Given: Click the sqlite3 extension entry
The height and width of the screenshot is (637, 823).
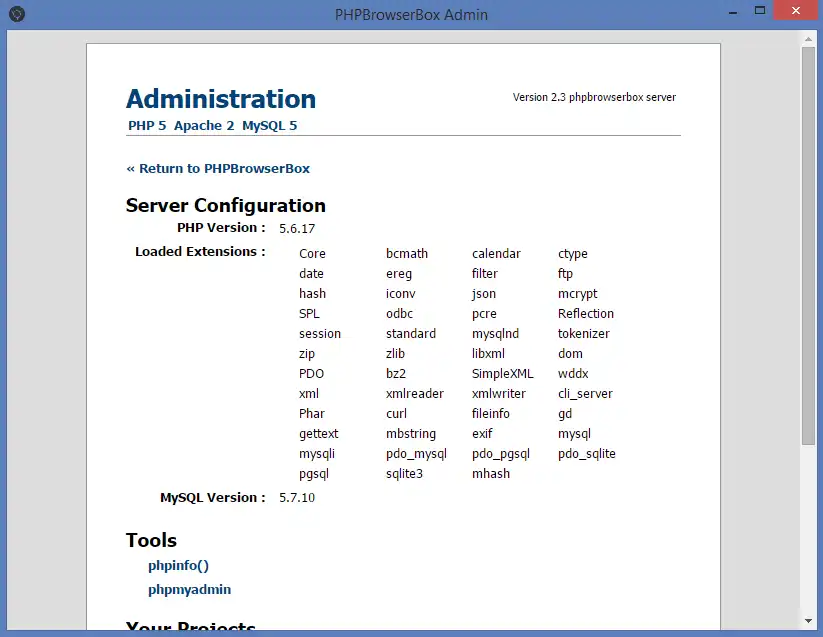Looking at the screenshot, I should click(404, 474).
